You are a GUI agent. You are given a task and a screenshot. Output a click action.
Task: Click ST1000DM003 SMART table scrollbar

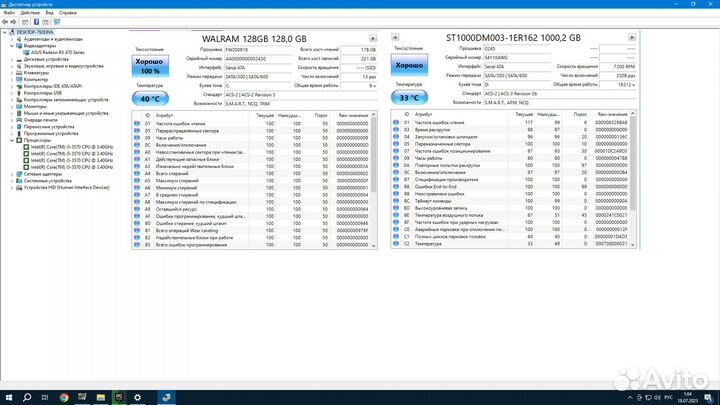tap(633, 178)
